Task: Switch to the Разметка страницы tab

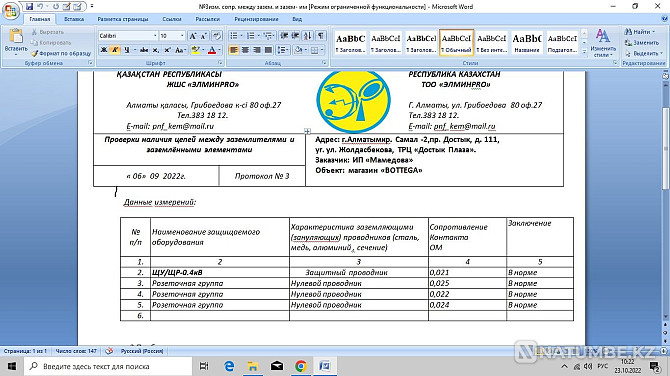Action: (123, 19)
